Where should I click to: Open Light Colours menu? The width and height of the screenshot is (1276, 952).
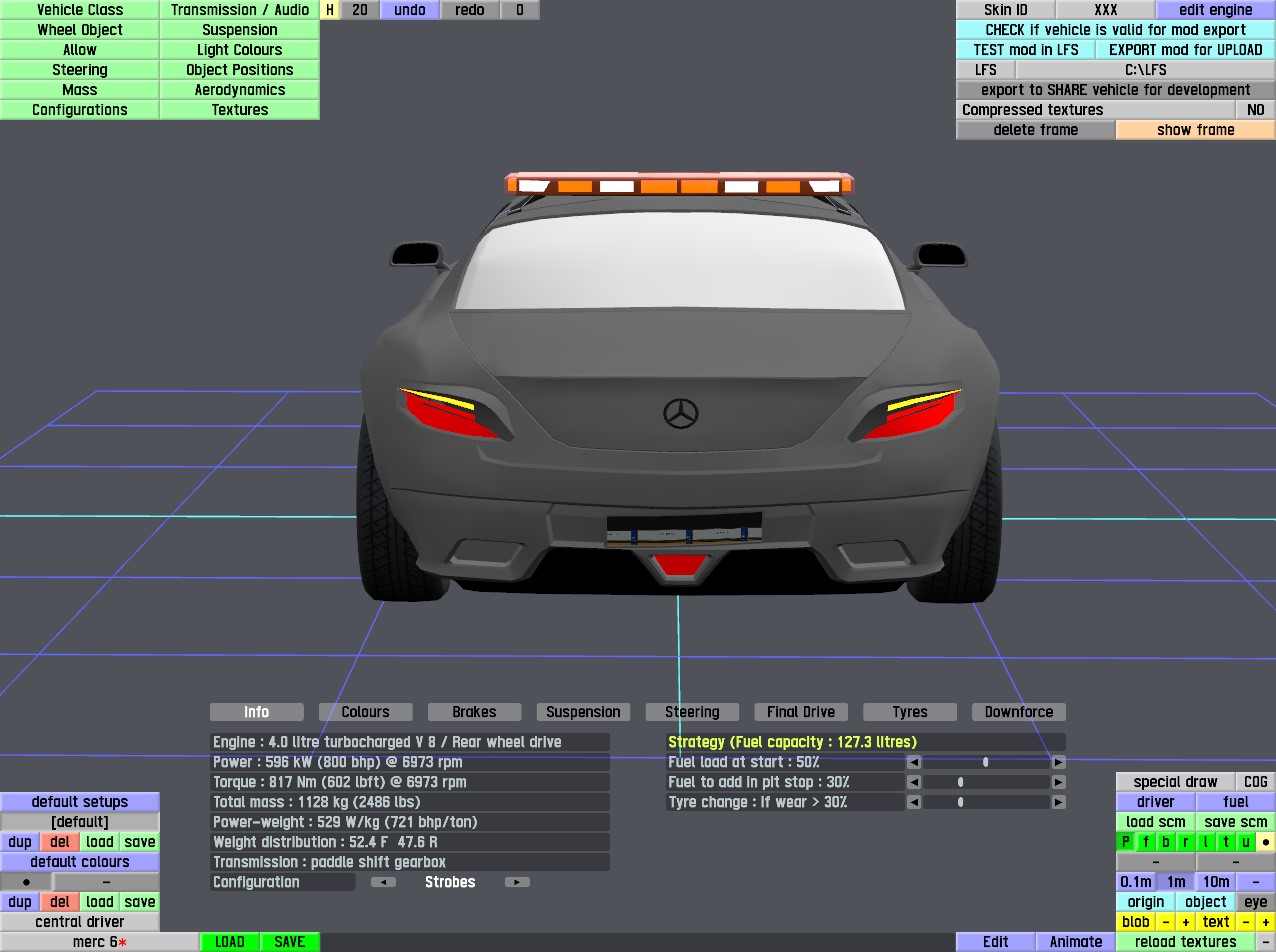240,50
